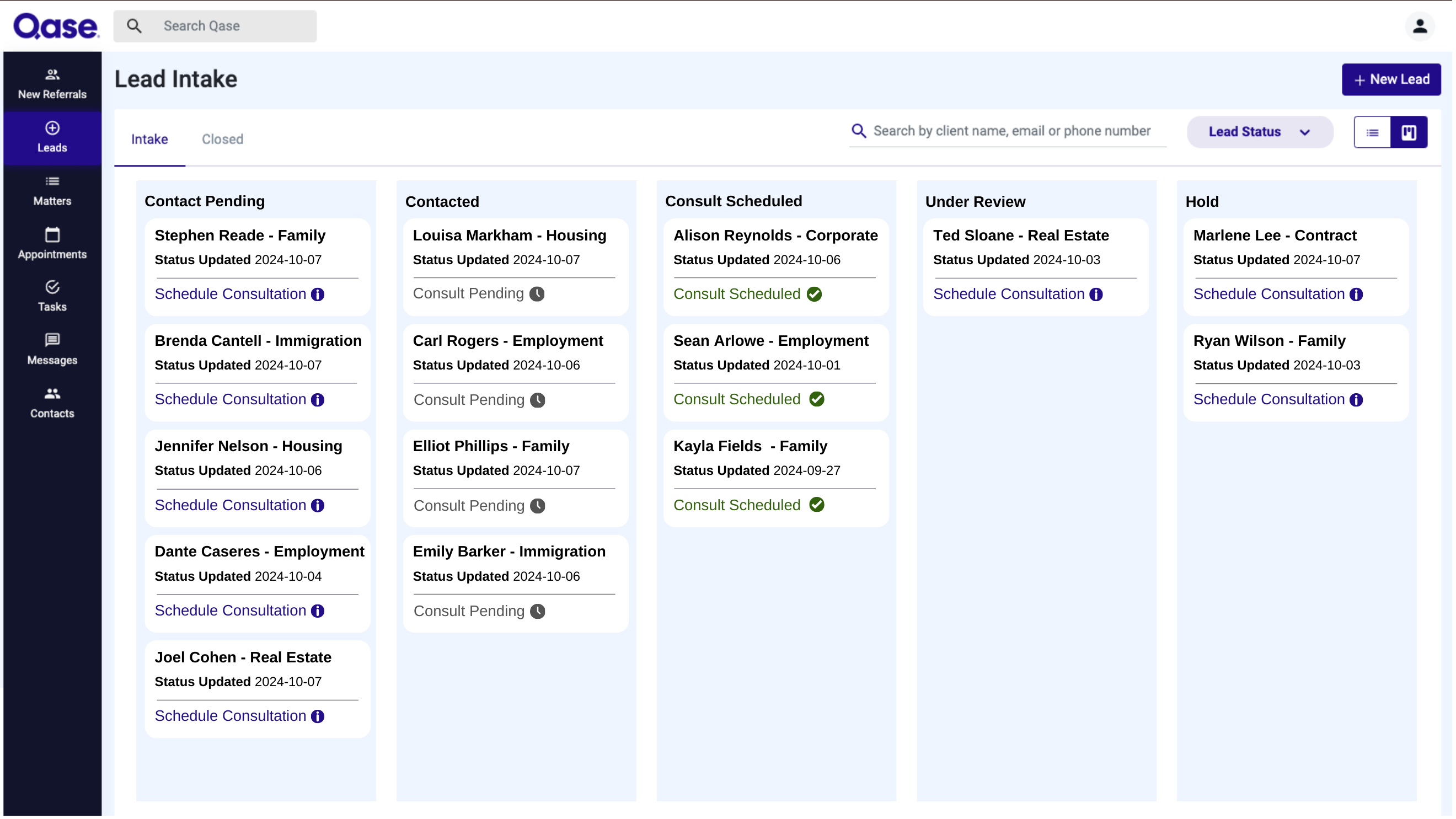Screen dimensions: 1456x819
Task: Click Consult Pending on Carl Rogers card
Action: (x=470, y=401)
